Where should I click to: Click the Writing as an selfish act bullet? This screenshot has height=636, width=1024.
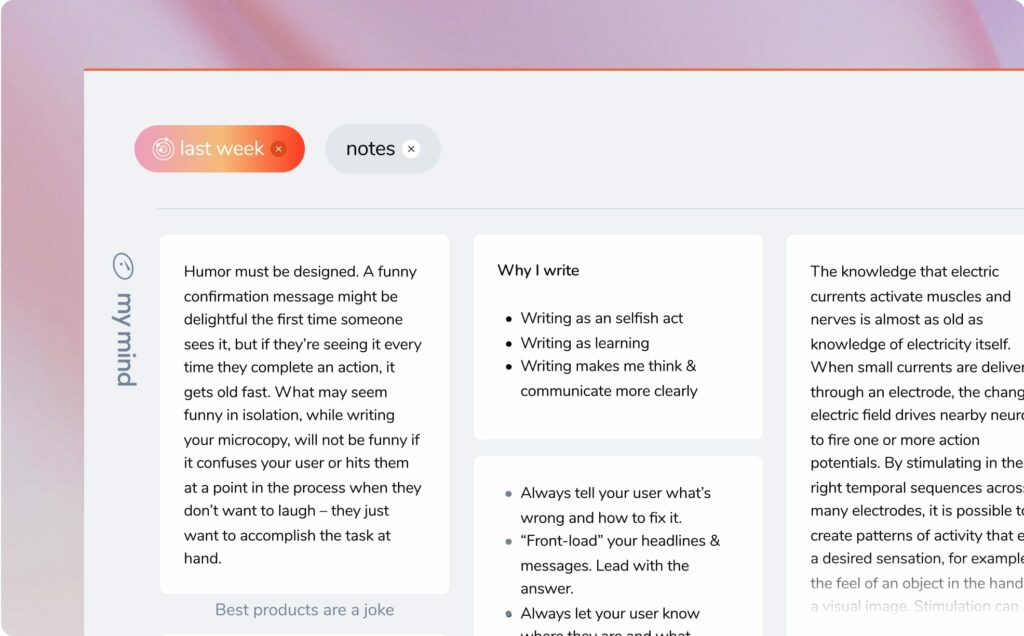click(x=601, y=318)
